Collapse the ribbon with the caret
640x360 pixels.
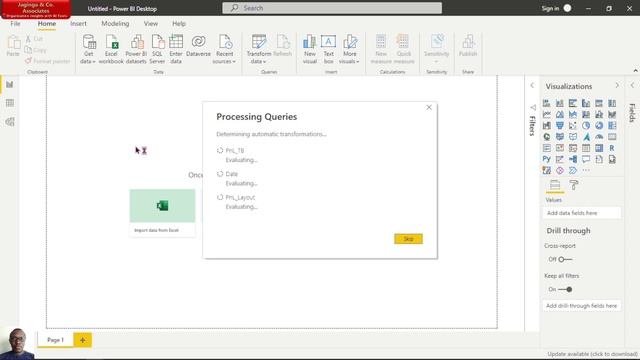[635, 71]
